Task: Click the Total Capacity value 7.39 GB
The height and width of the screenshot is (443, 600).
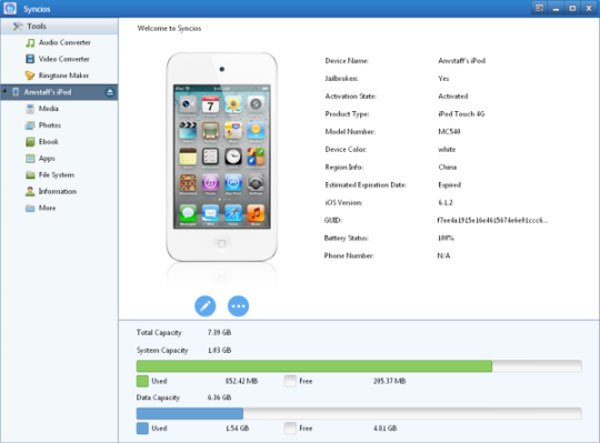Action: (219, 332)
